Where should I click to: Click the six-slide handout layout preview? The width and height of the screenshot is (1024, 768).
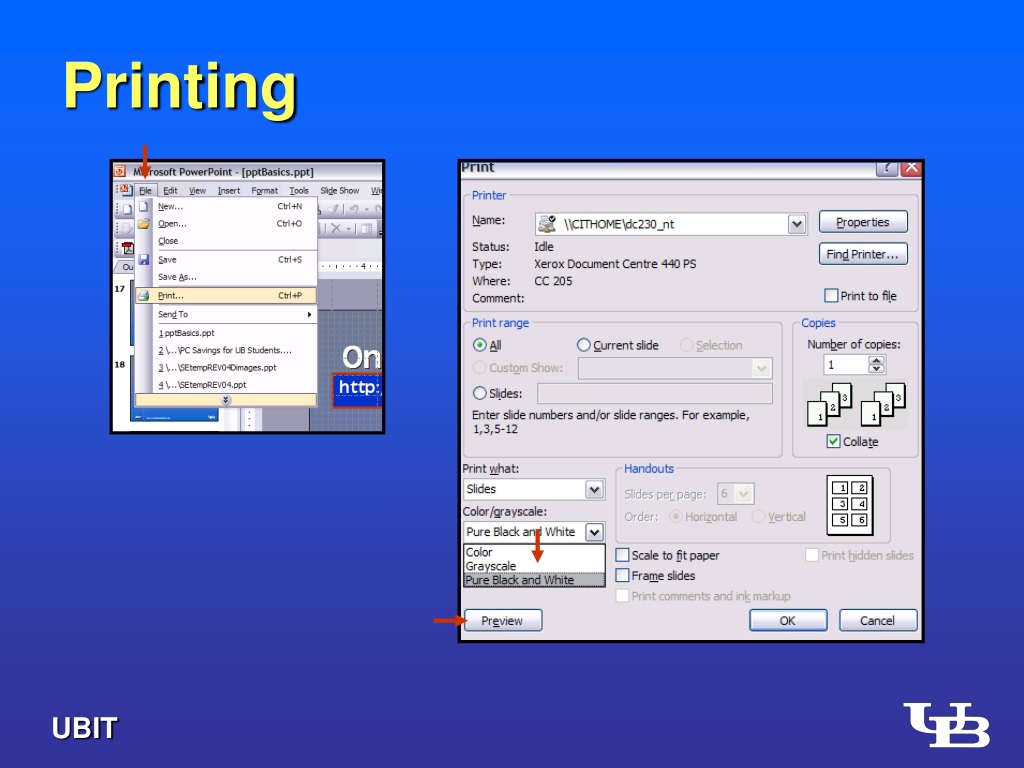(x=850, y=505)
